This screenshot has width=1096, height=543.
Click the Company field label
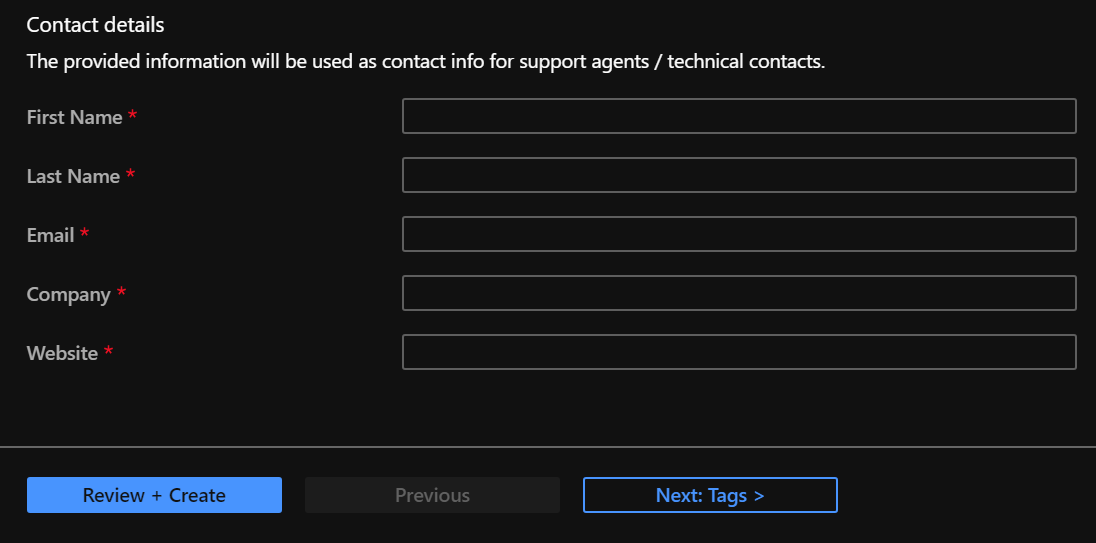point(68,295)
